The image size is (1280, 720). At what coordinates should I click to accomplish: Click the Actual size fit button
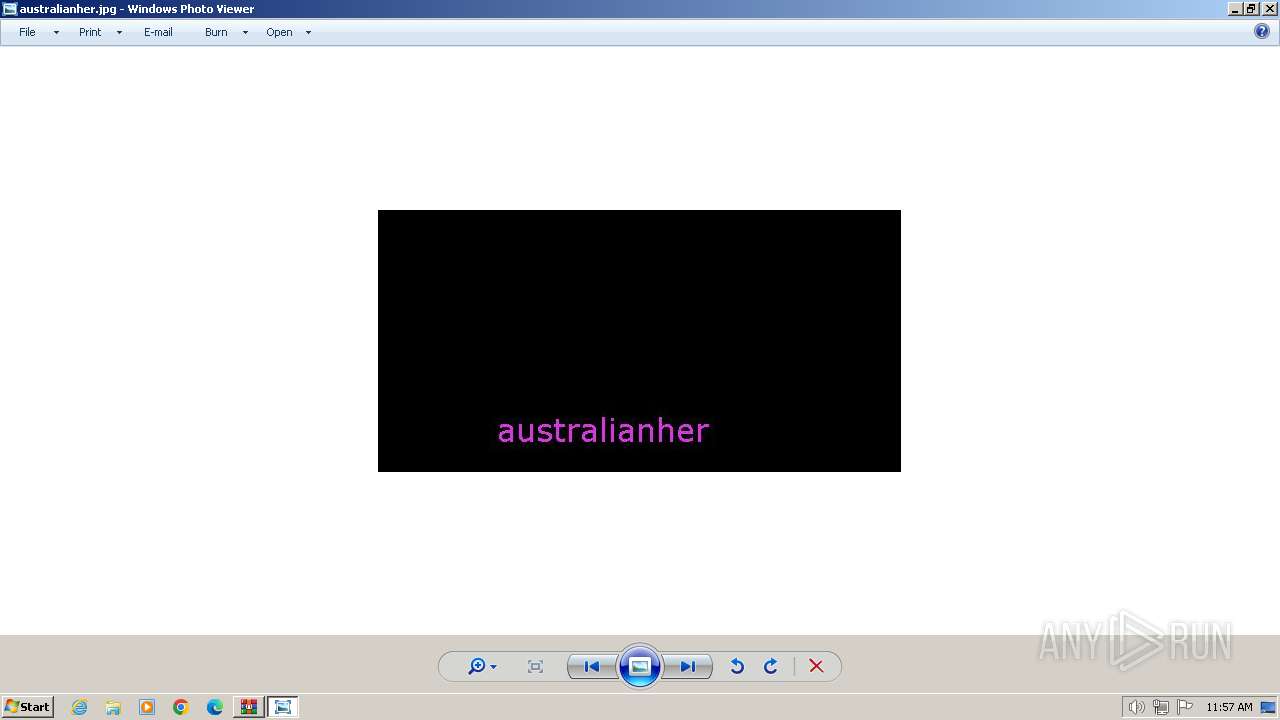click(x=535, y=666)
